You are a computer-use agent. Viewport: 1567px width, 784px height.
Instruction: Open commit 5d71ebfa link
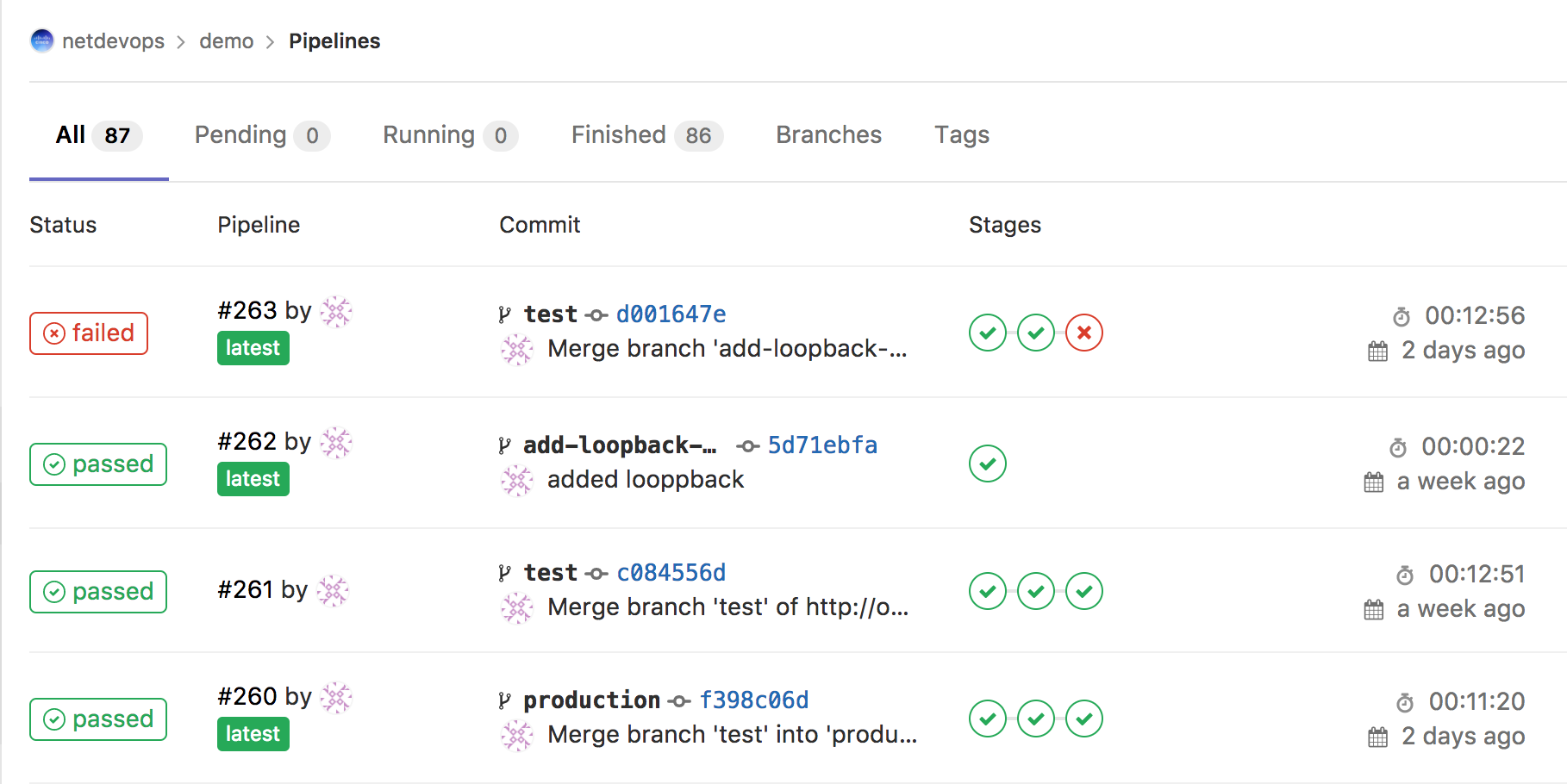[x=822, y=445]
